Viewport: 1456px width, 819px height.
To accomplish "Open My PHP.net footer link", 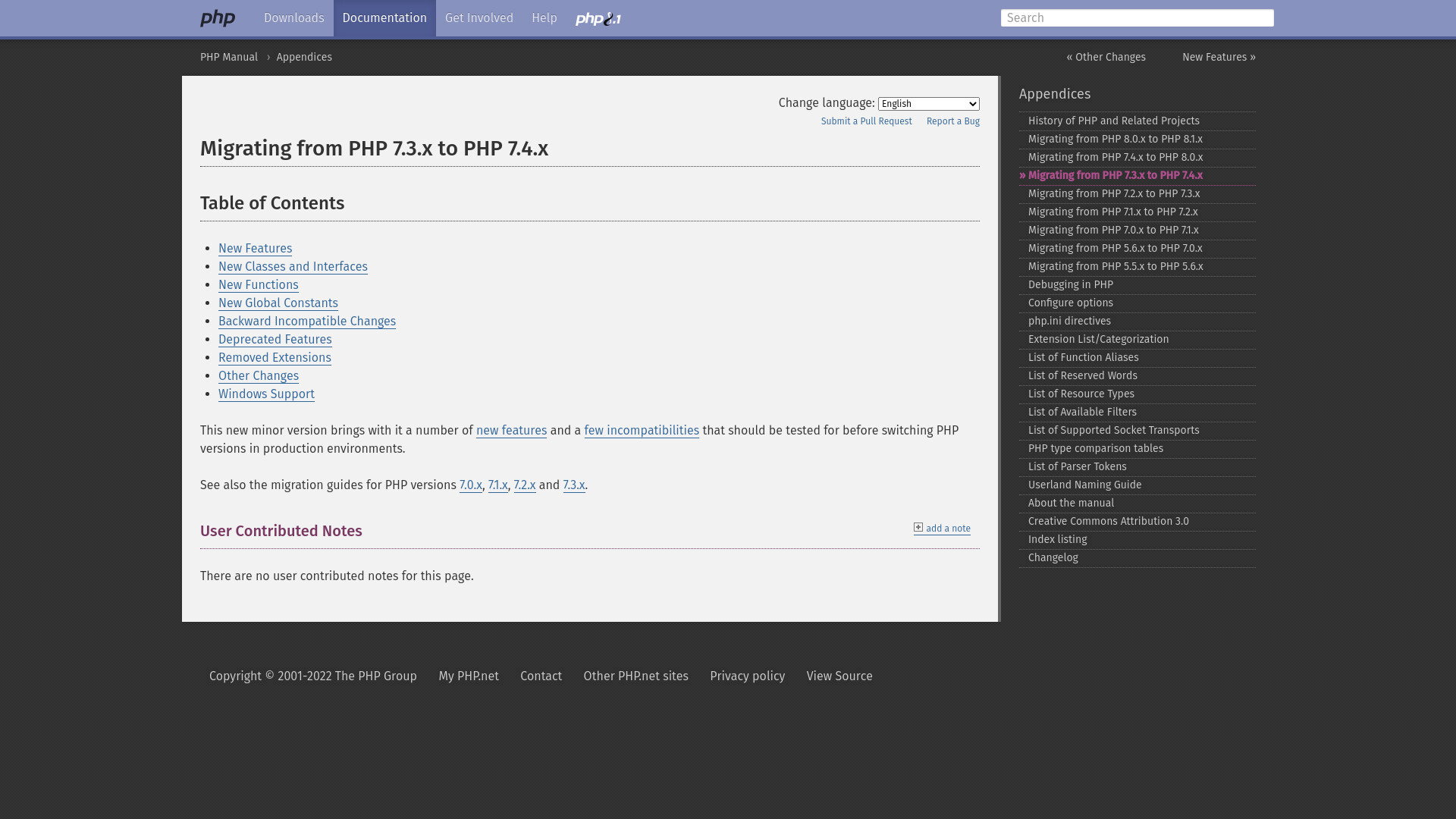I will click(x=469, y=676).
